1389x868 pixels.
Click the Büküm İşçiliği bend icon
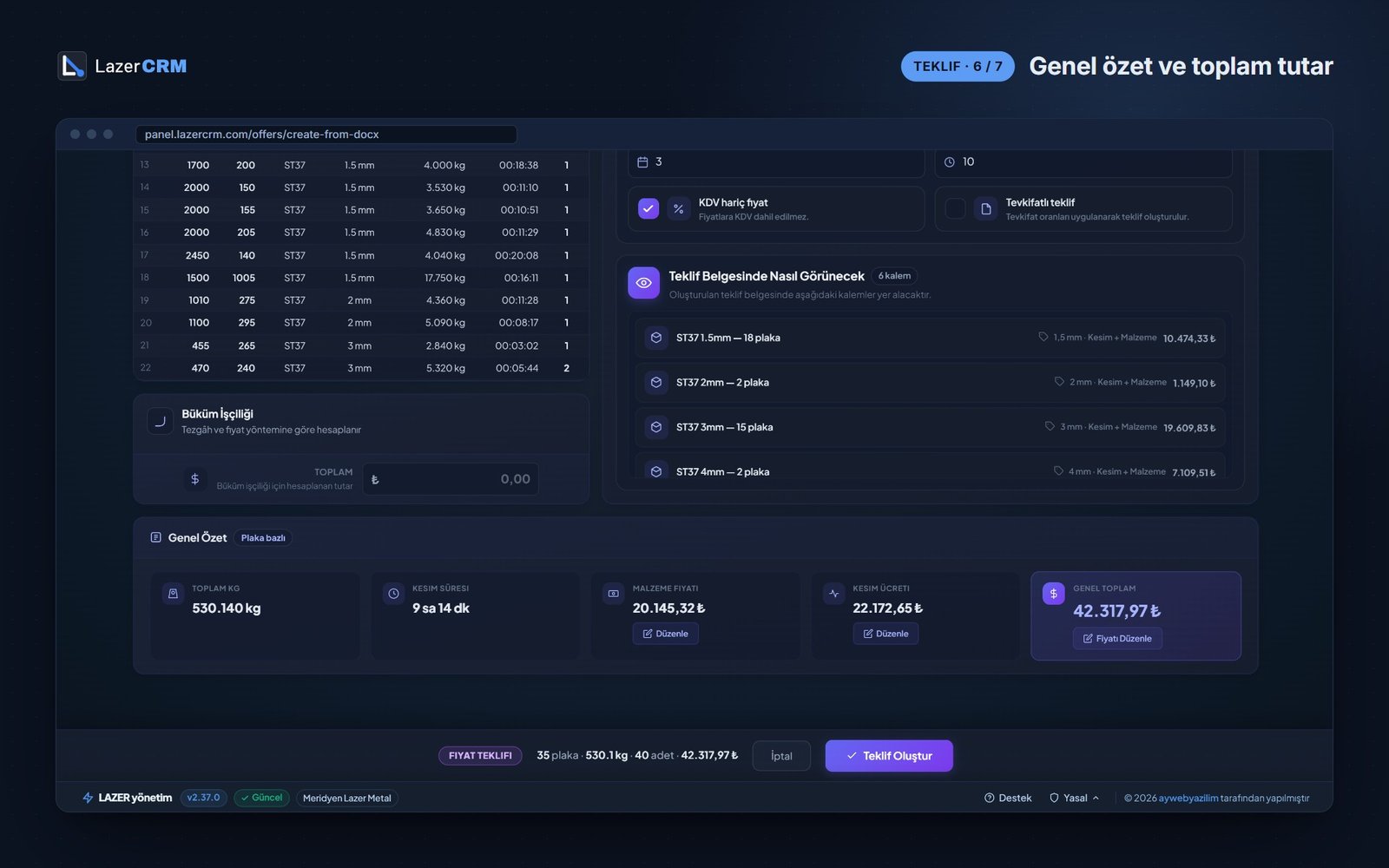click(x=160, y=421)
